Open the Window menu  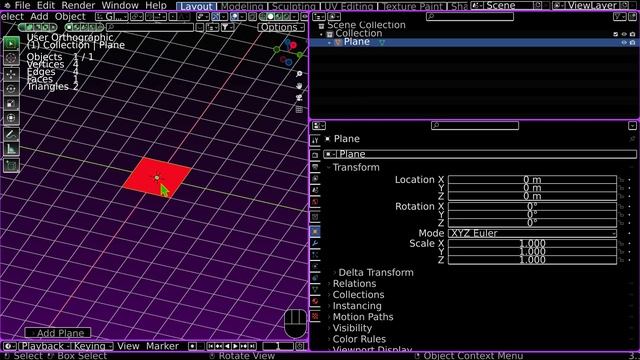(x=120, y=5)
